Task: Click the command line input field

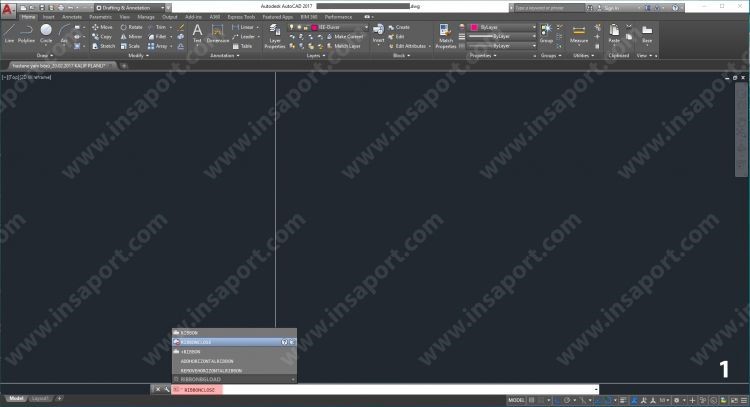Action: pyautogui.click(x=400, y=389)
